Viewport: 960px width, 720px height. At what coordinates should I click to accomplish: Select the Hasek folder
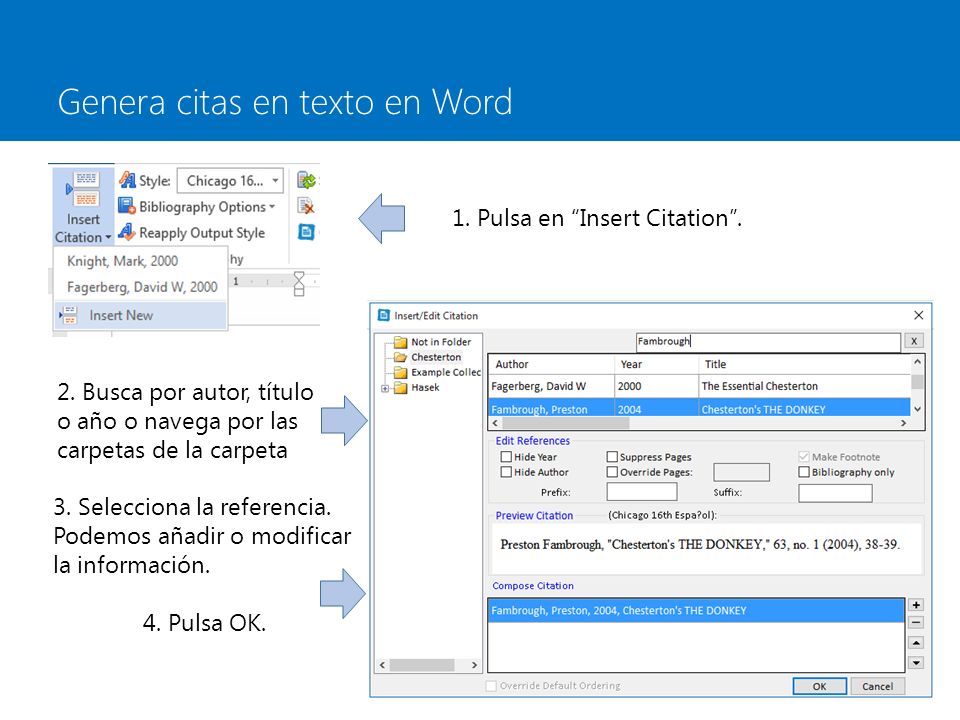tap(425, 388)
